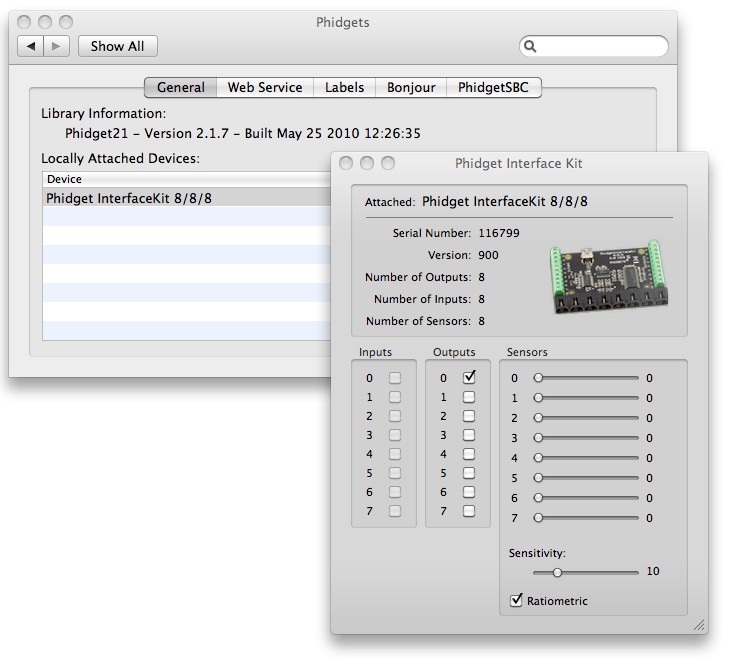Click the Sensor 7 slider knob

point(538,517)
